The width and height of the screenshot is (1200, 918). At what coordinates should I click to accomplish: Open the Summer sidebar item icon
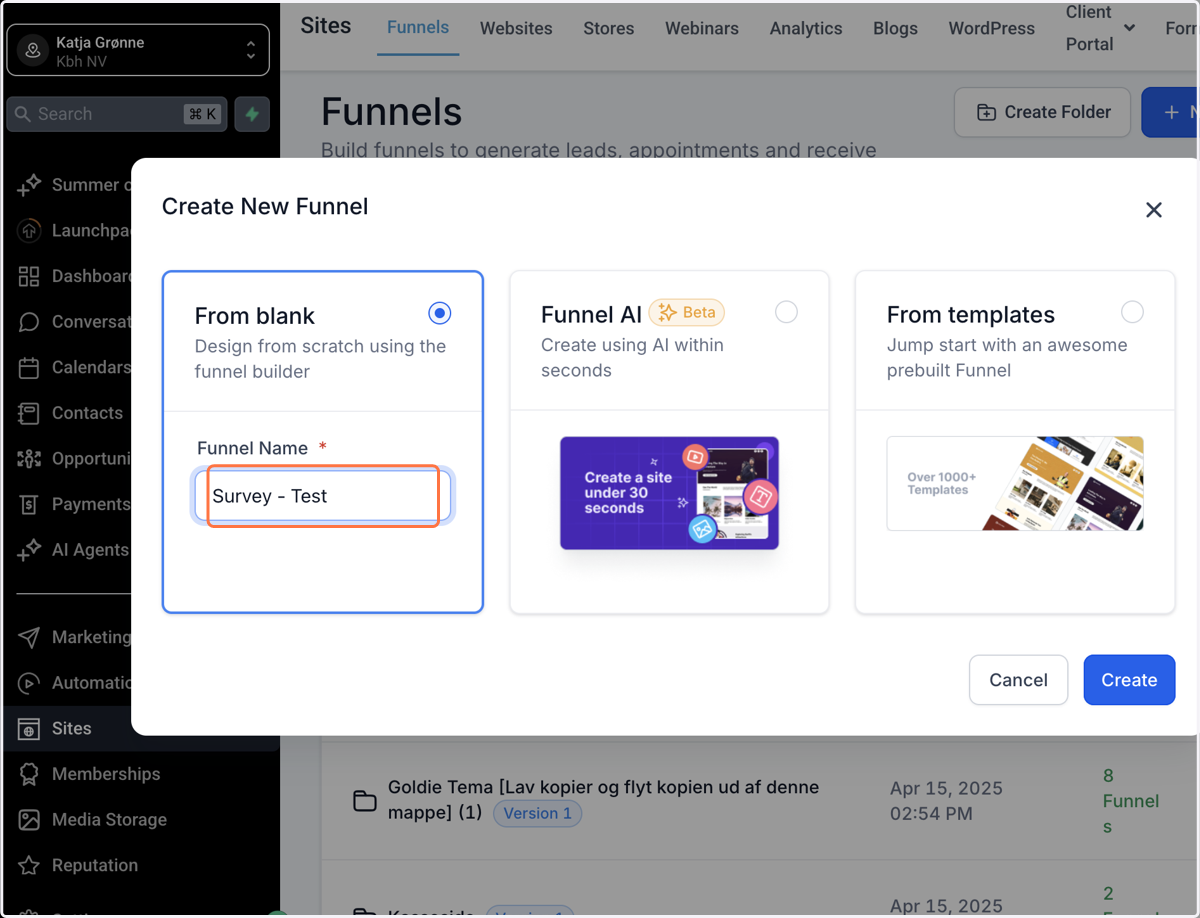tap(29, 185)
